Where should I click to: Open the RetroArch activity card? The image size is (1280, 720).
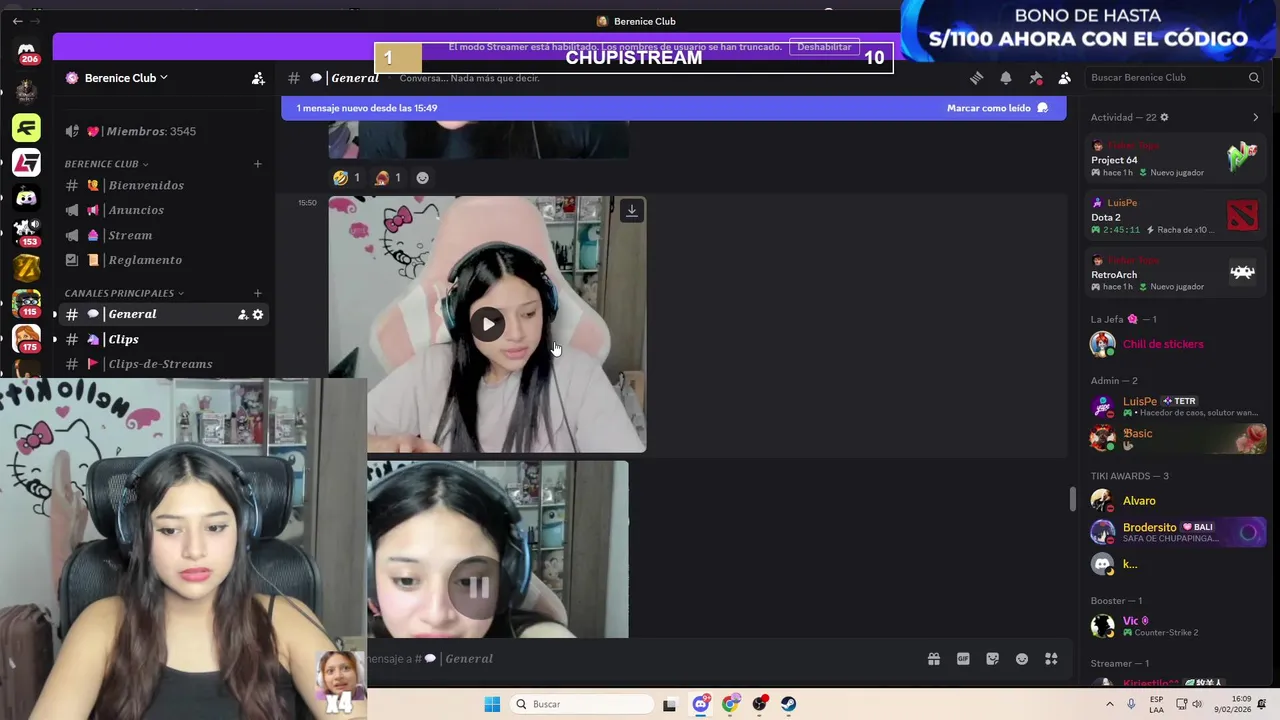pyautogui.click(x=1174, y=272)
